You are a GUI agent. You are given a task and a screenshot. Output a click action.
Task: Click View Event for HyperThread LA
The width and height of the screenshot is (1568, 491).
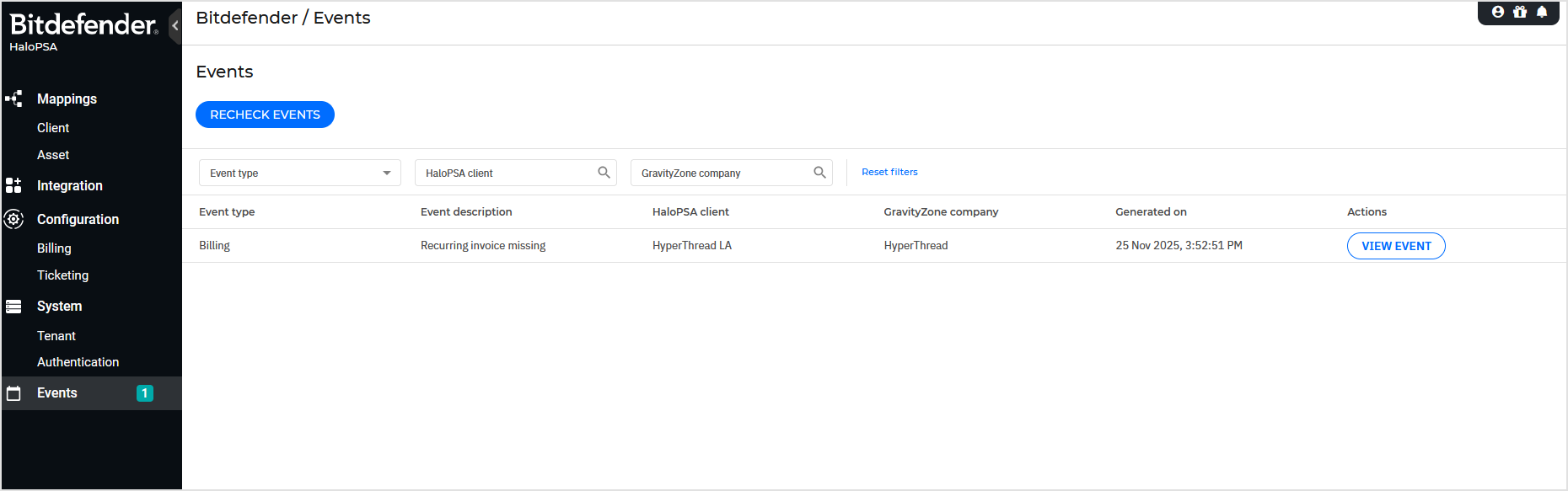tap(1396, 246)
